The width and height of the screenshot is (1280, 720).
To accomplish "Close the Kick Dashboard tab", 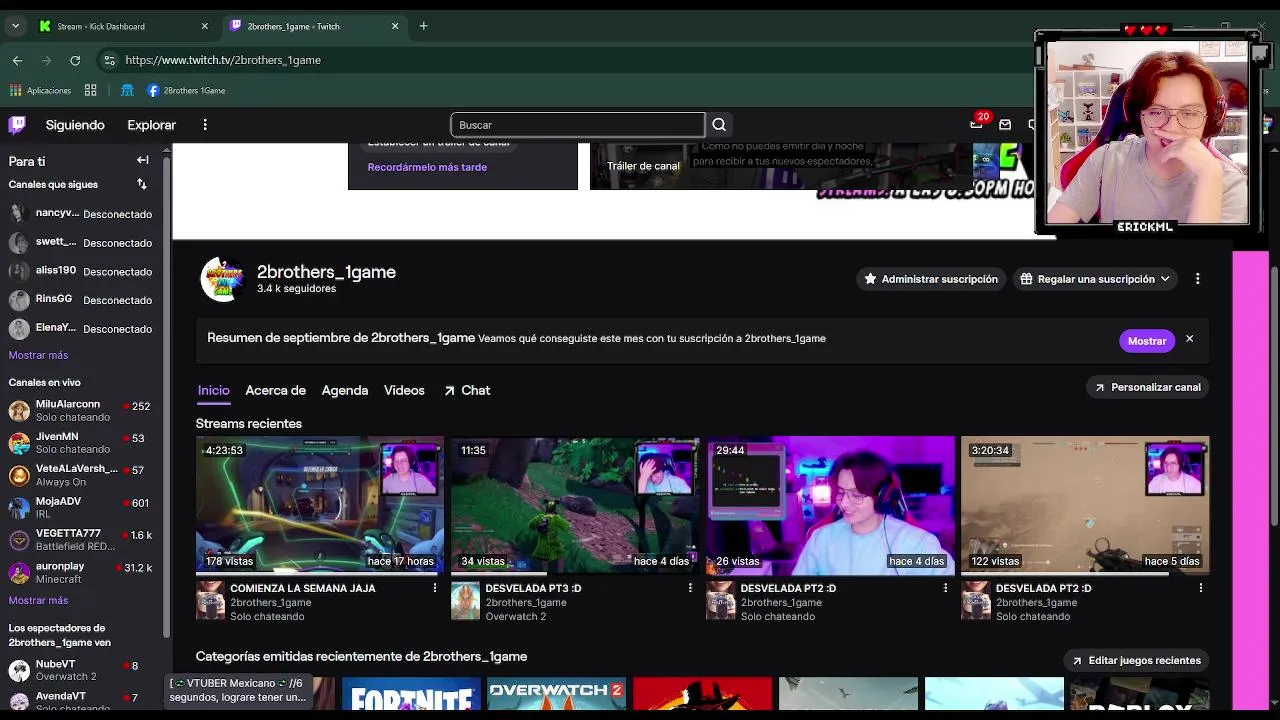I will click(205, 26).
